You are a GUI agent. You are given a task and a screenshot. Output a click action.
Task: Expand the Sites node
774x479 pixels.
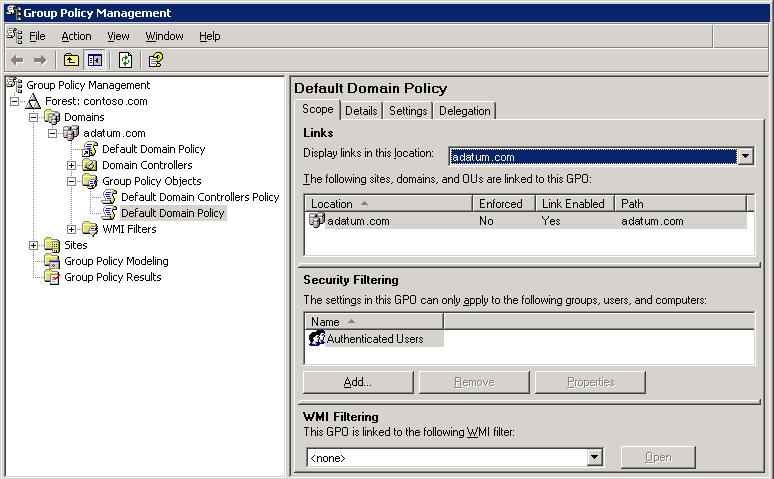click(x=34, y=245)
